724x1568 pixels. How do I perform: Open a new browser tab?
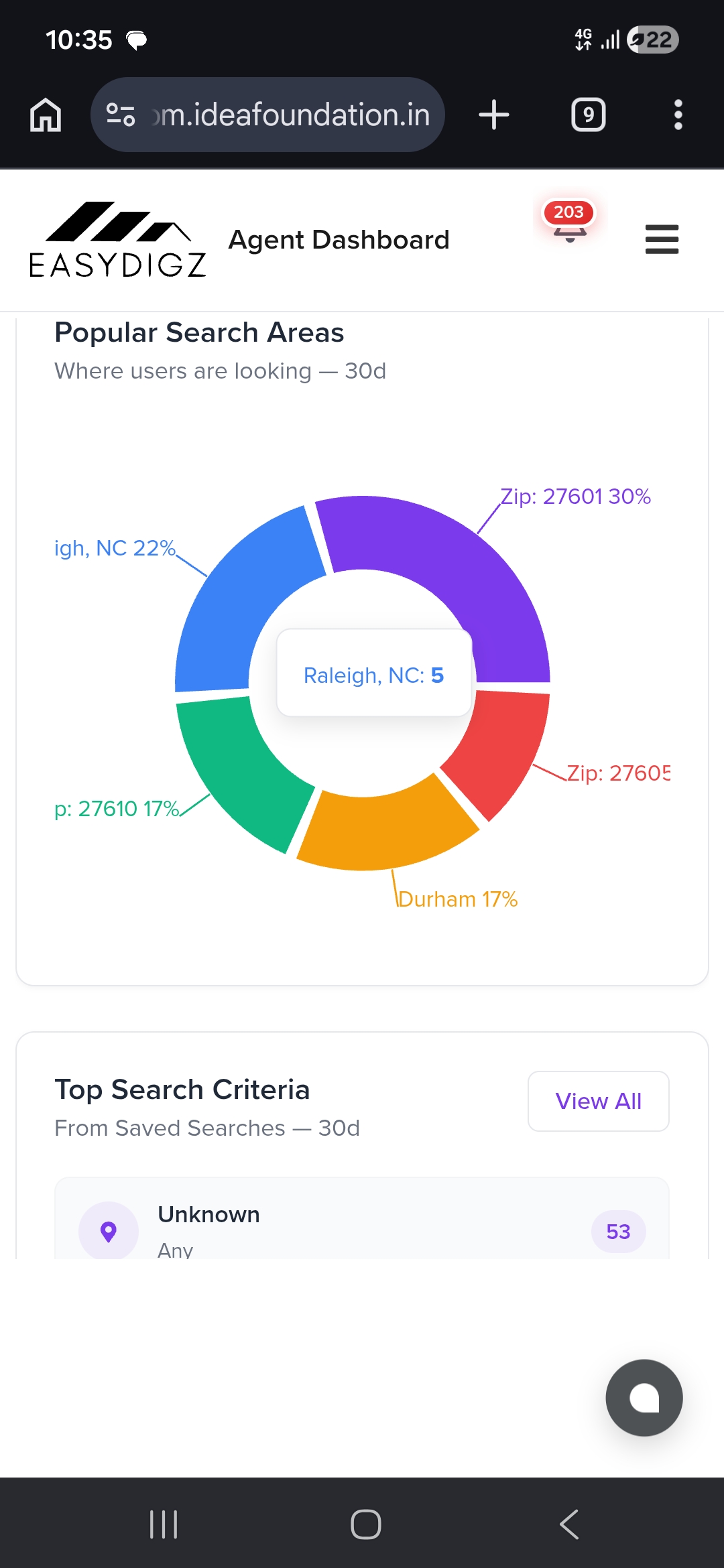(494, 115)
